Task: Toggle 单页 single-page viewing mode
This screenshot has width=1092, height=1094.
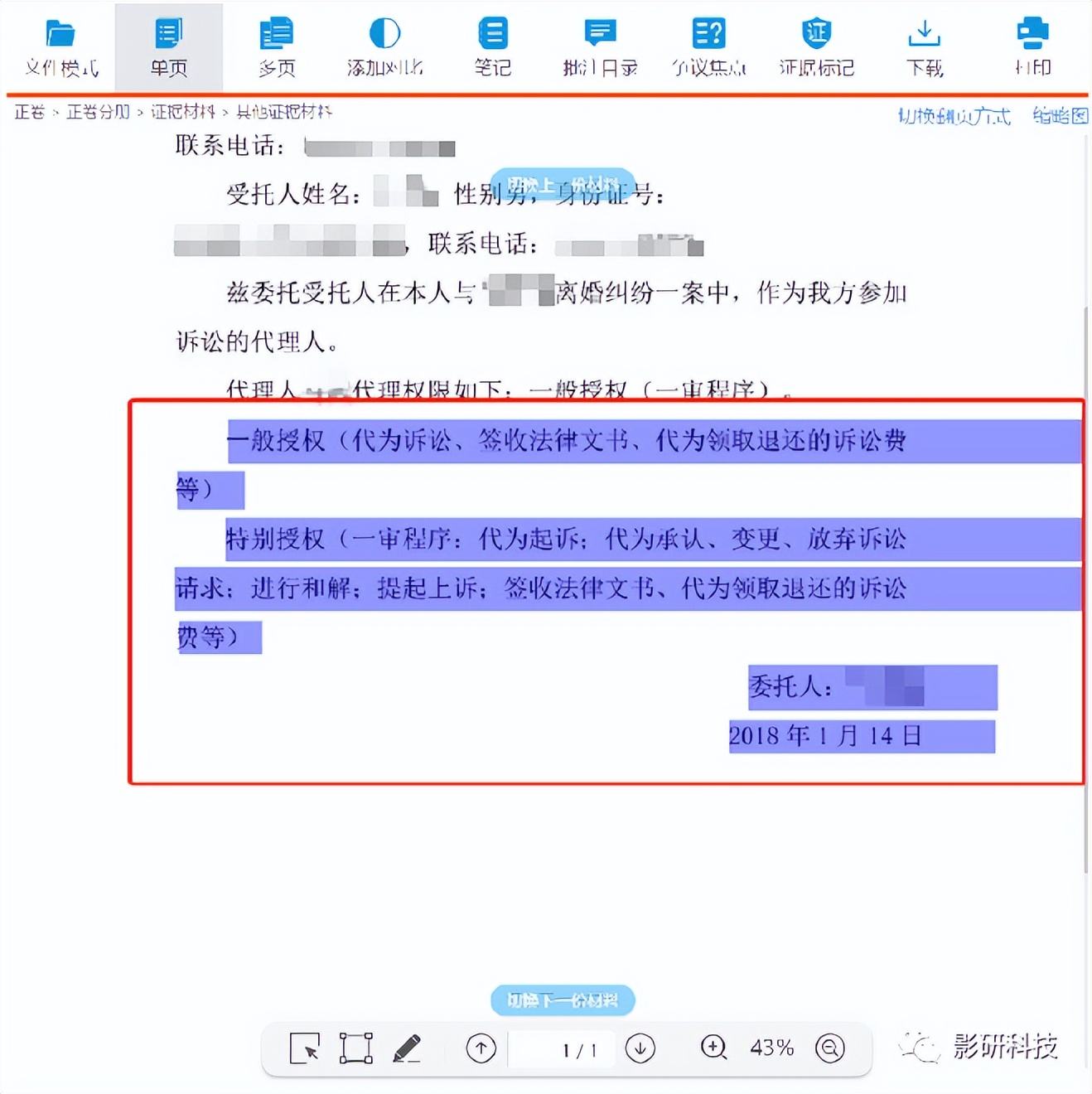Action: pyautogui.click(x=168, y=46)
